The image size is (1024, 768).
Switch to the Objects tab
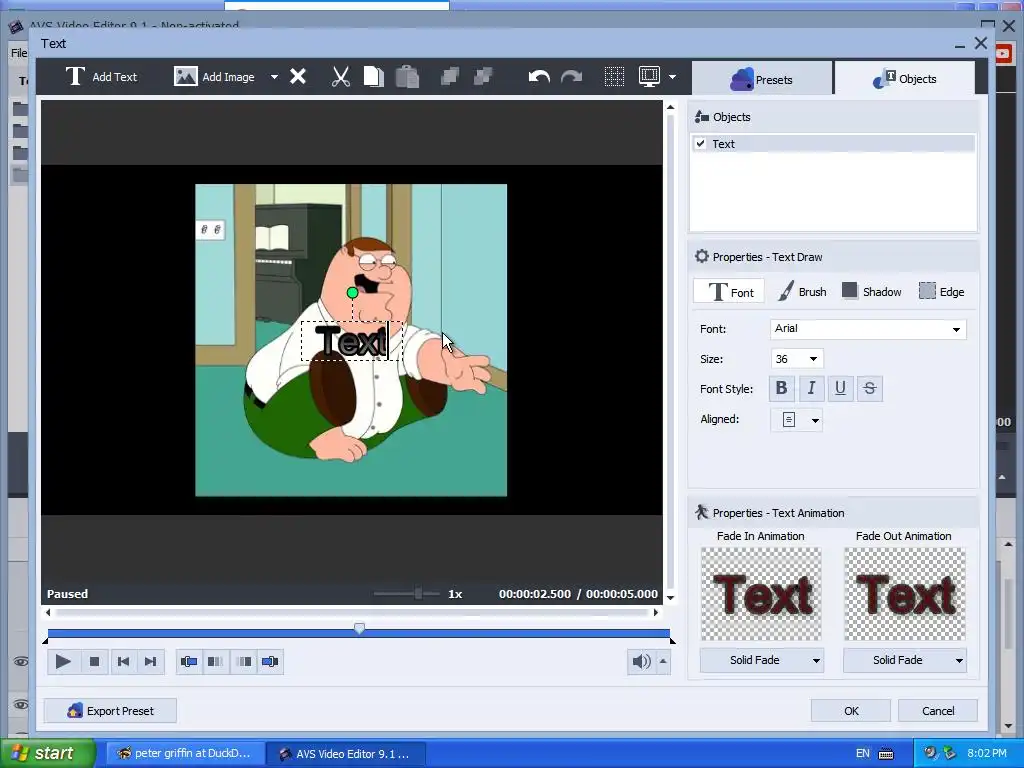pos(904,79)
